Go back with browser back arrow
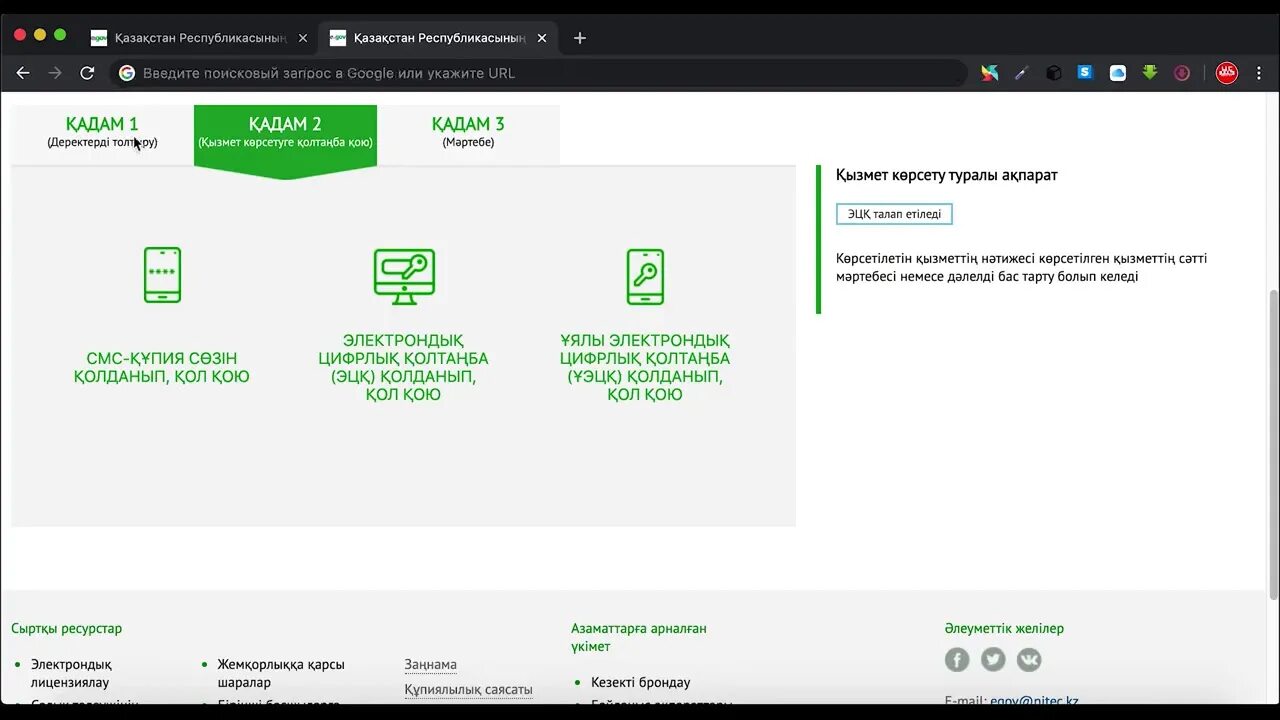This screenshot has width=1280, height=720. point(23,73)
